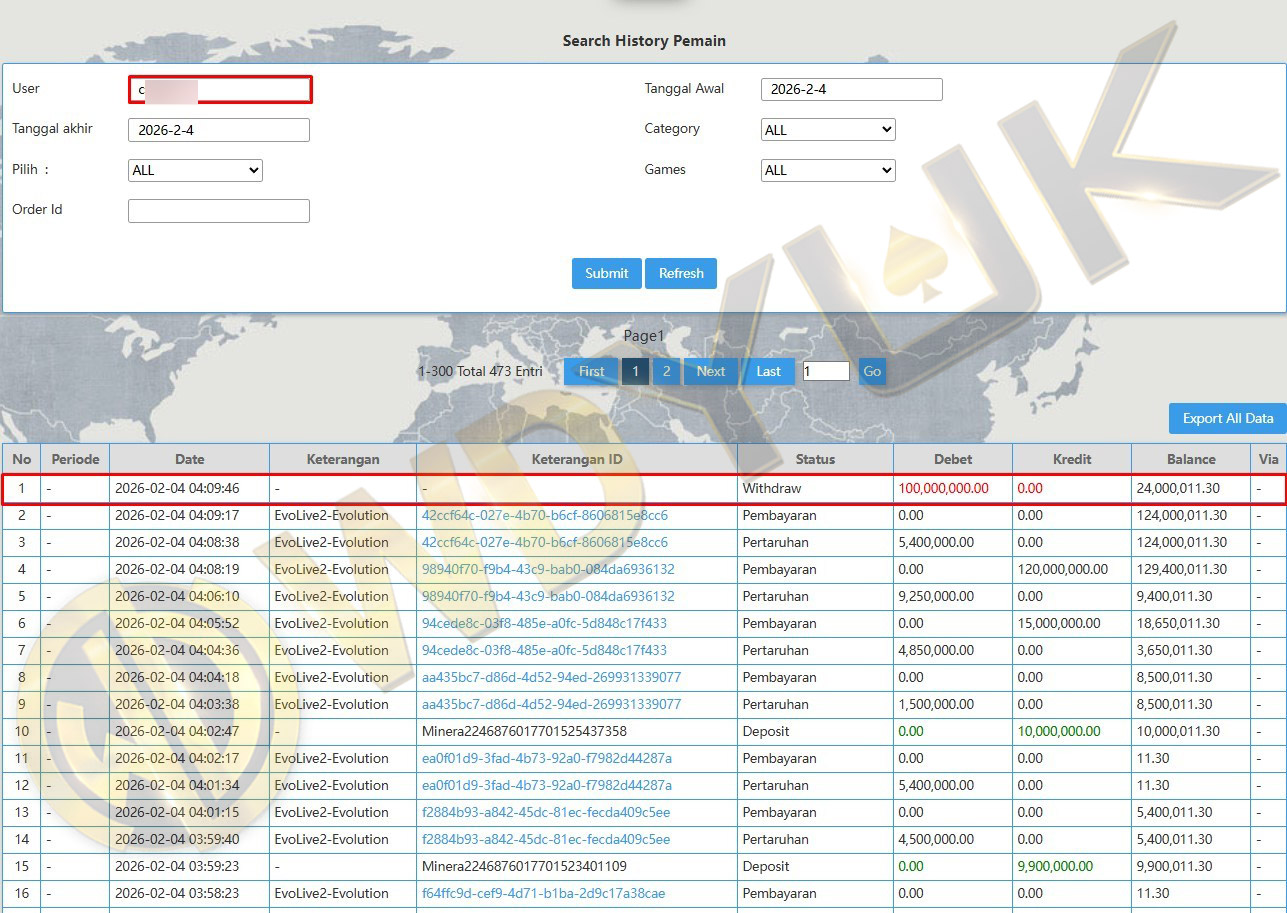Screen dimensions: 1287x913
Task: Open the Pilih dropdown
Action: click(195, 170)
